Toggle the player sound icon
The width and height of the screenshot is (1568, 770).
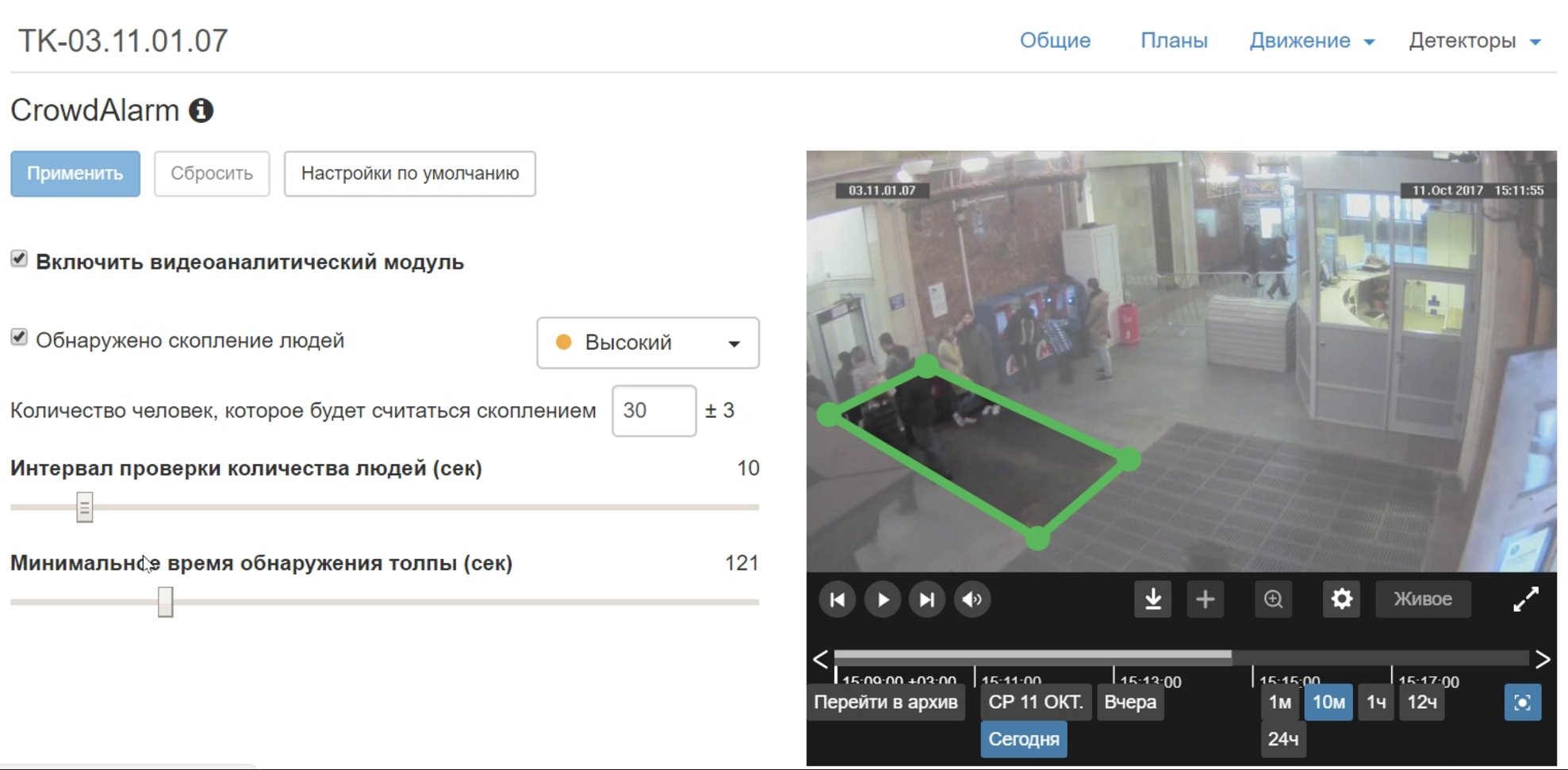pos(972,600)
